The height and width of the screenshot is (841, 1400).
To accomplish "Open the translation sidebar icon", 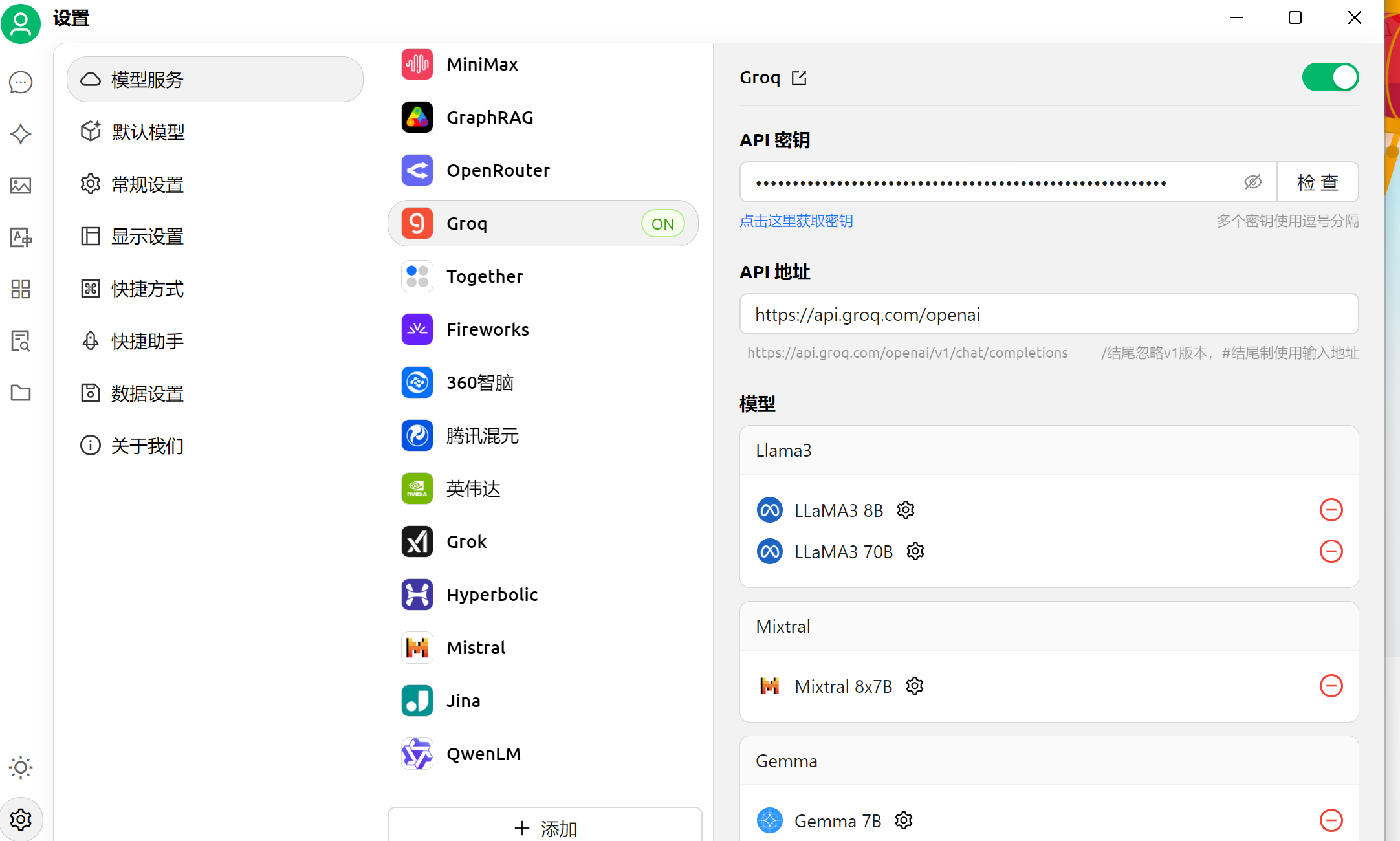I will (x=21, y=237).
